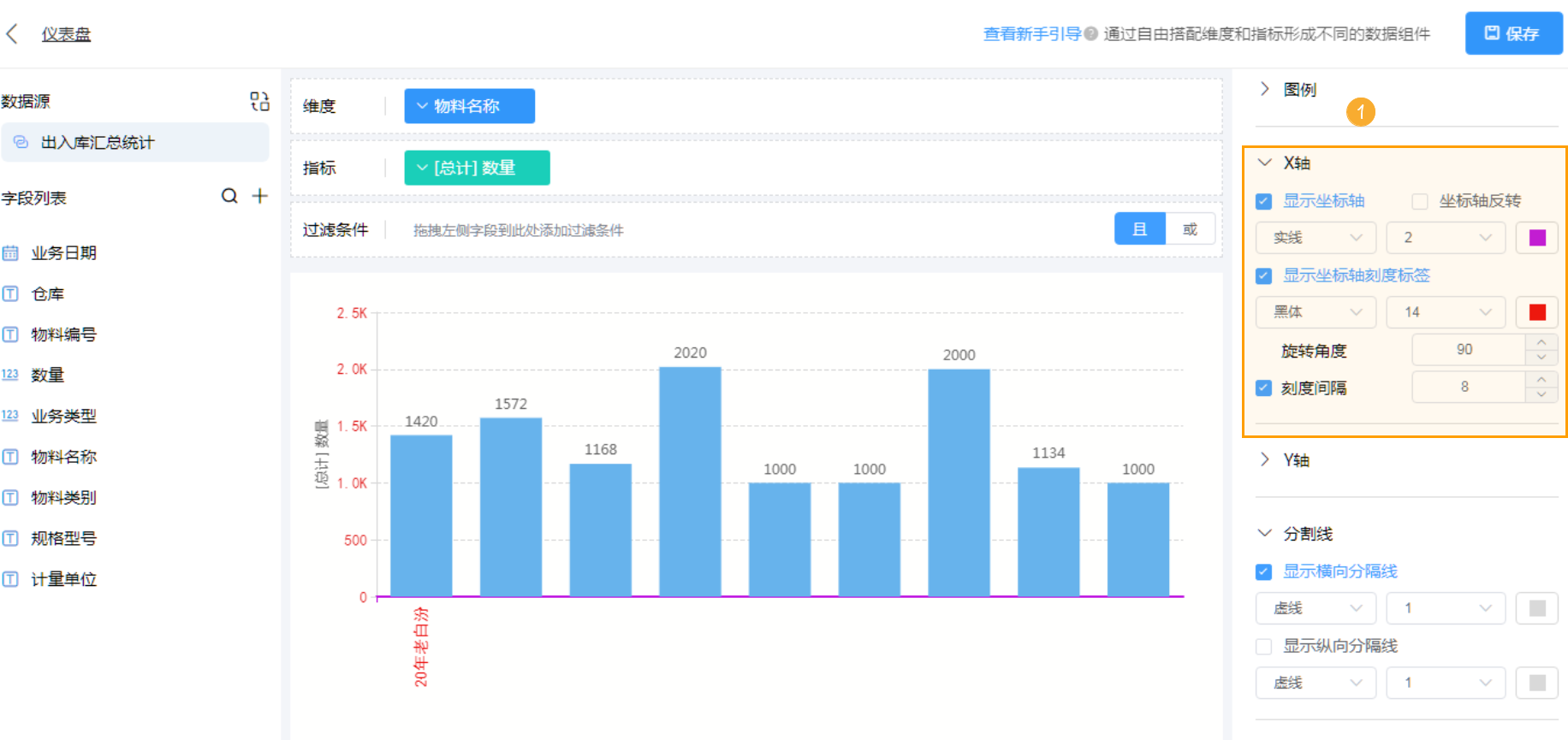The width and height of the screenshot is (1568, 740).
Task: Click the help question mark icon
Action: 1090,34
